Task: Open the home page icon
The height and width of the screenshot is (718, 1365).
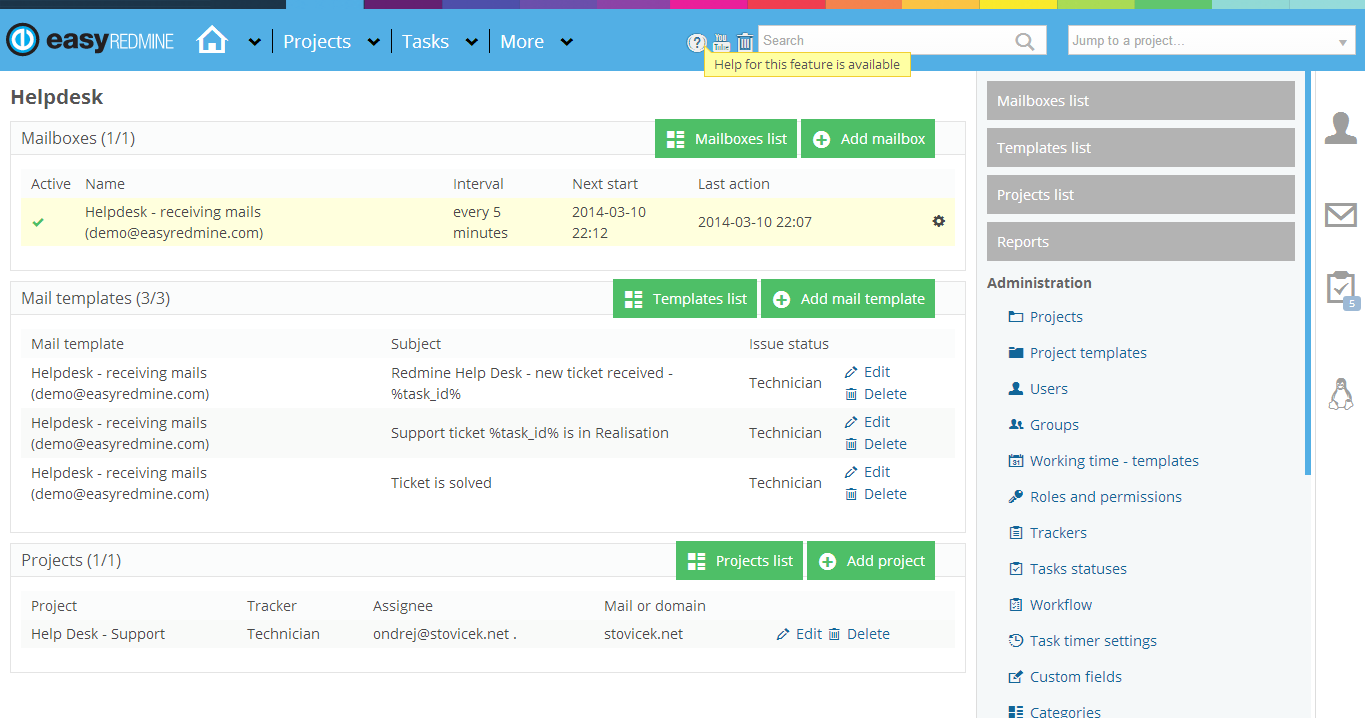Action: tap(212, 41)
